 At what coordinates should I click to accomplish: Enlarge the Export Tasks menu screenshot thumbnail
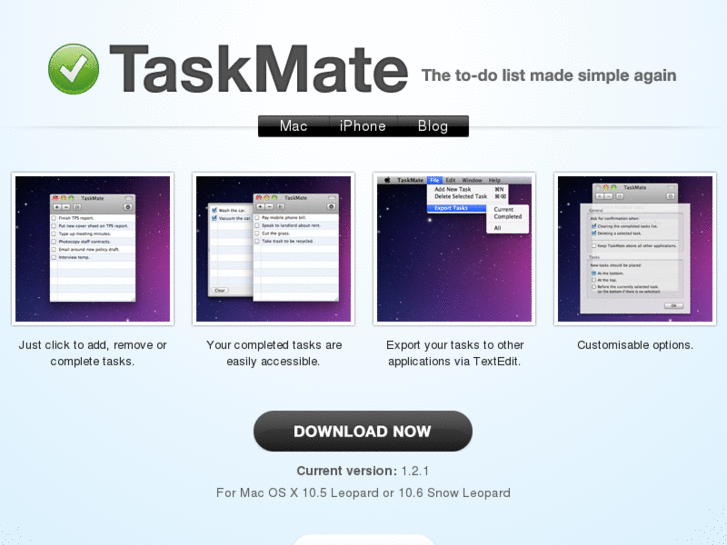tap(454, 249)
